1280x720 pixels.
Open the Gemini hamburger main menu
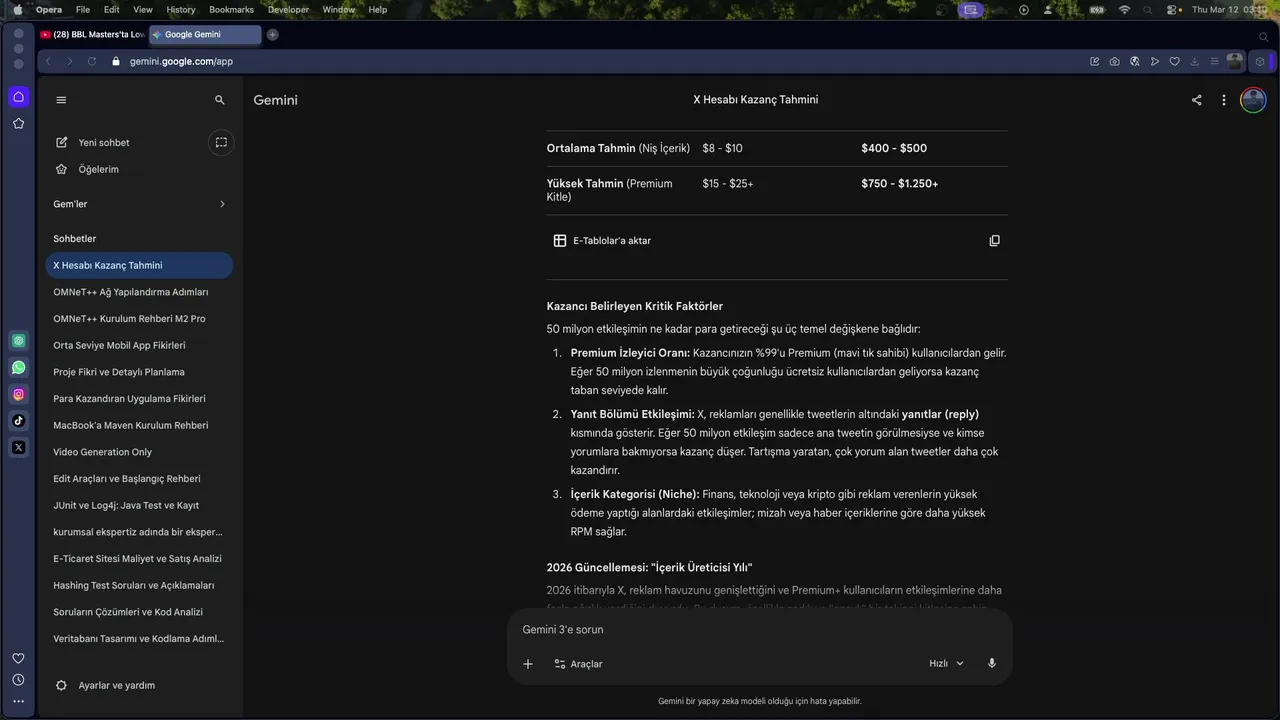[x=61, y=100]
